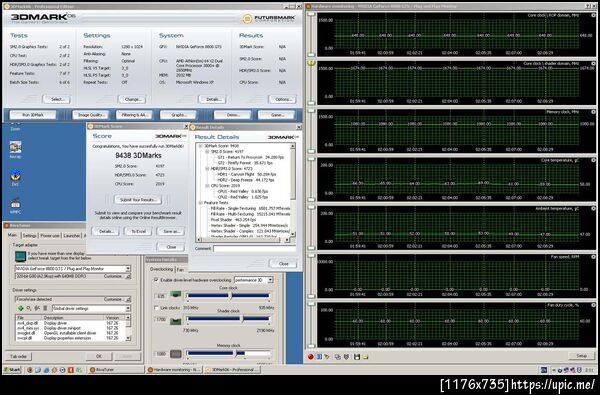This screenshot has height=395, width=600.
Task: Collapse the Feature Tests tree node
Action: click(x=201, y=202)
